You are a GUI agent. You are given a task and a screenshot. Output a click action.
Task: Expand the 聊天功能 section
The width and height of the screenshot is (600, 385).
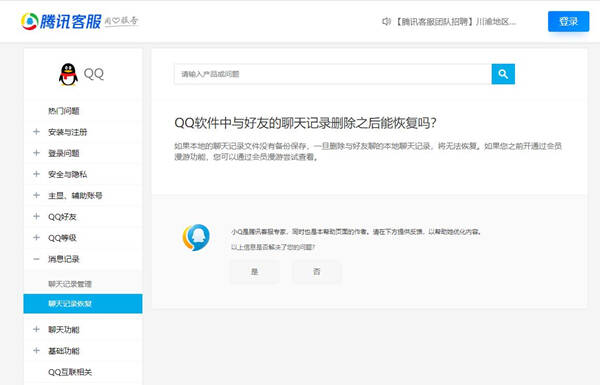[x=36, y=330]
